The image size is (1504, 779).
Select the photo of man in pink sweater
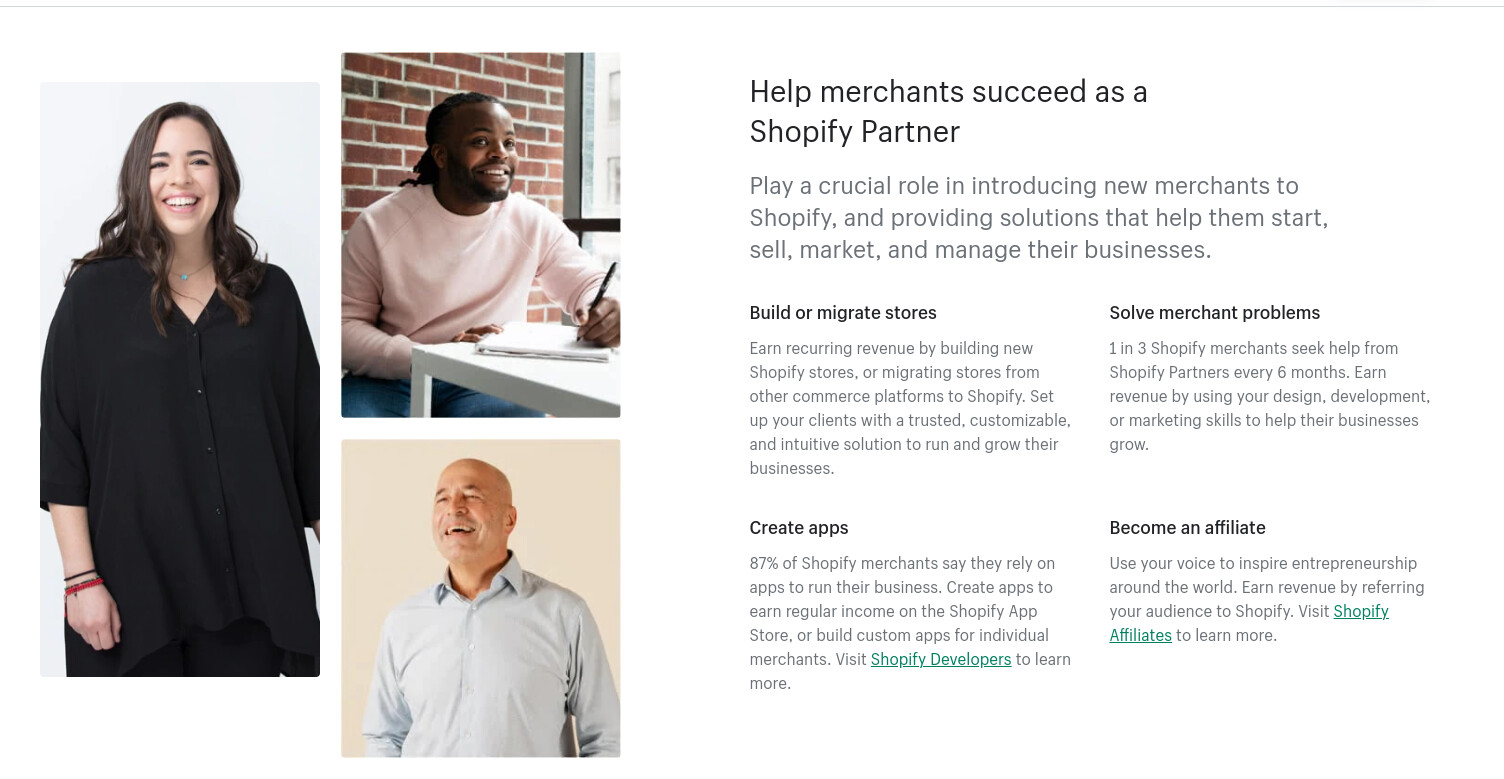tap(480, 235)
